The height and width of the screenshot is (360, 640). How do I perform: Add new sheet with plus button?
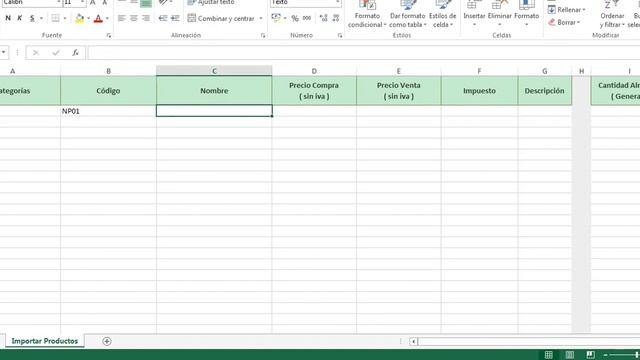coord(107,341)
